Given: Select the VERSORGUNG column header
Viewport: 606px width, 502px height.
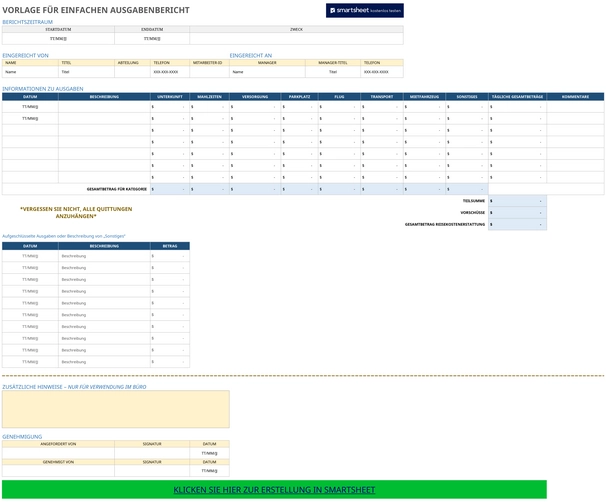Looking at the screenshot, I should (x=255, y=97).
